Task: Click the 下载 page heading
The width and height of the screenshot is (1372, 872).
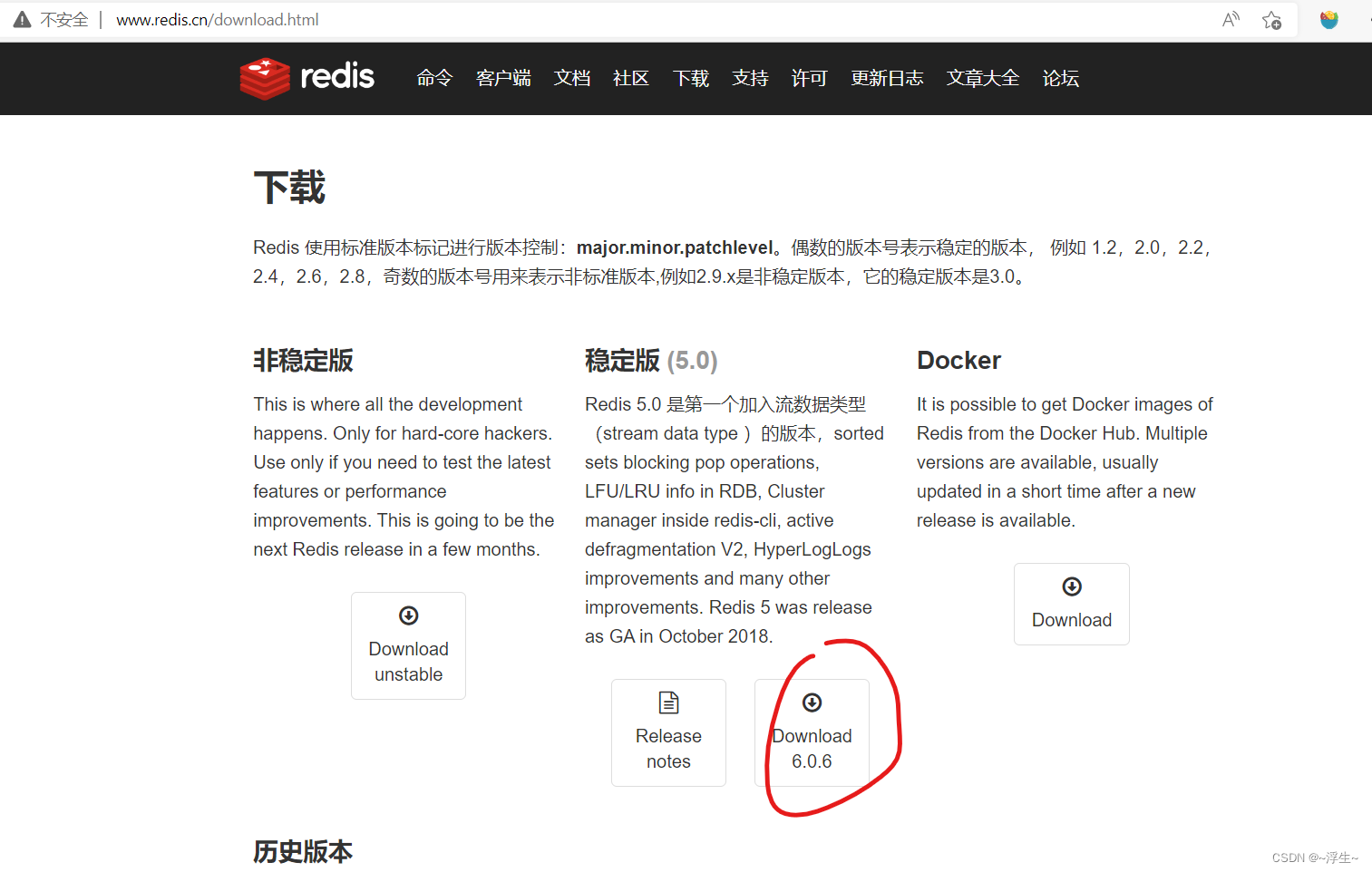Action: click(289, 188)
